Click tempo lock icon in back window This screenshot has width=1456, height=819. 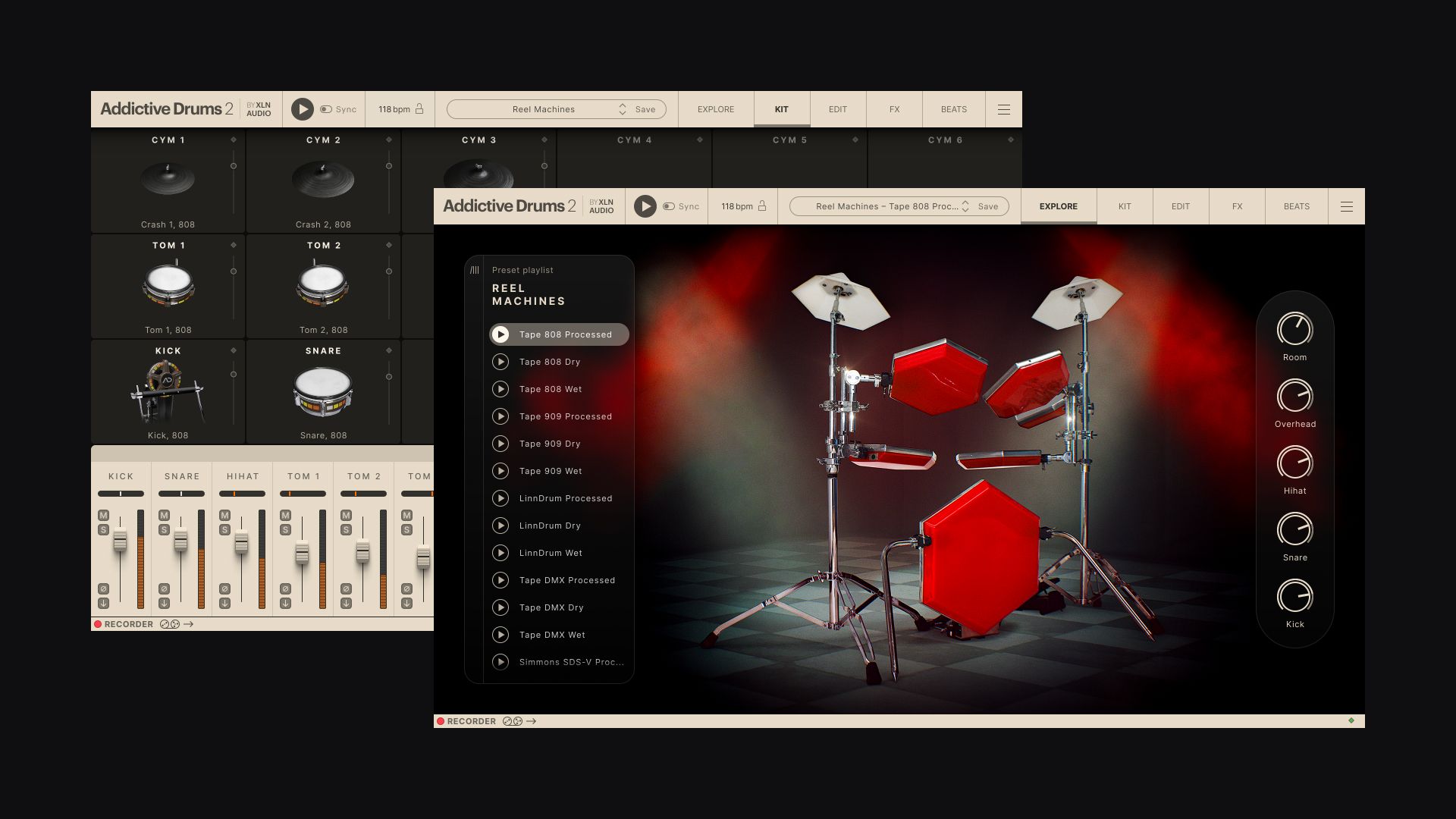pyautogui.click(x=419, y=108)
